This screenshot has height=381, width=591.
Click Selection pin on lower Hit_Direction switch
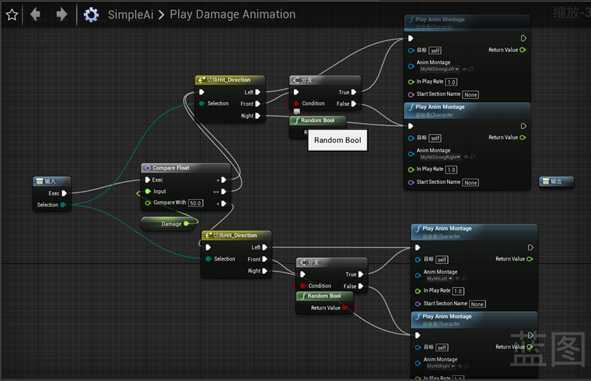[208, 259]
